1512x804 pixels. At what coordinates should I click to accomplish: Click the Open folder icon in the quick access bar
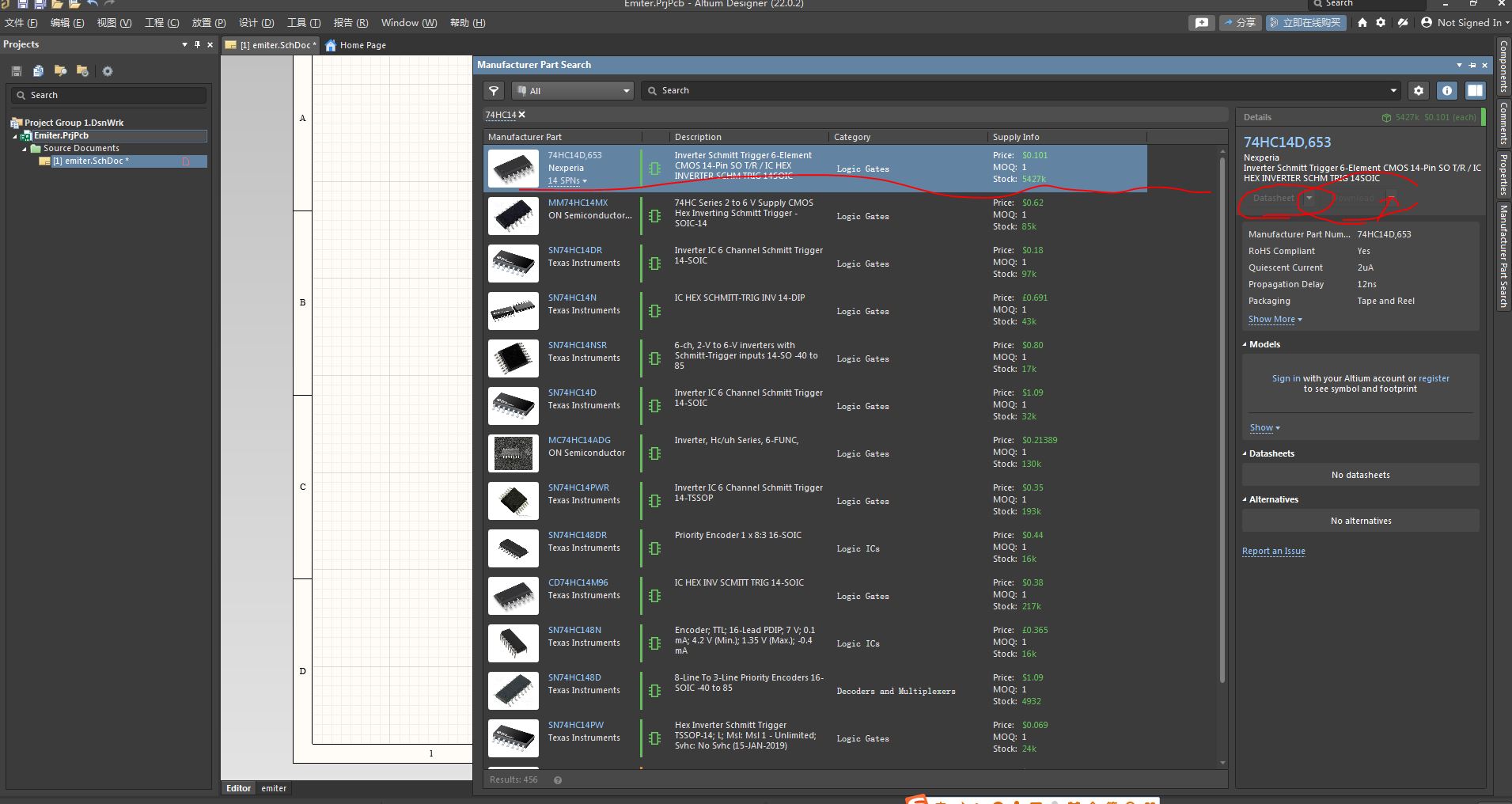coord(57,4)
